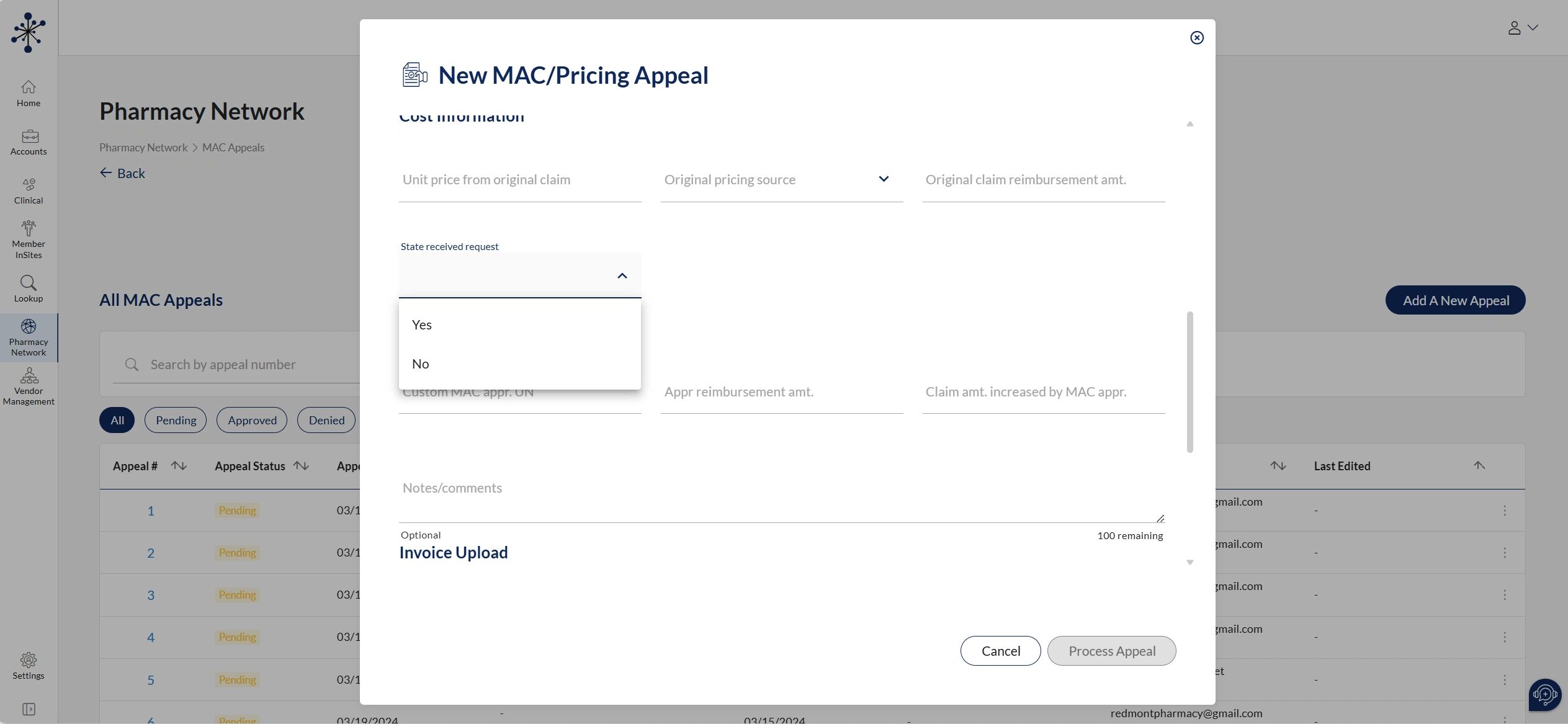The width and height of the screenshot is (1568, 724).
Task: Select Yes in State received request
Action: (422, 325)
